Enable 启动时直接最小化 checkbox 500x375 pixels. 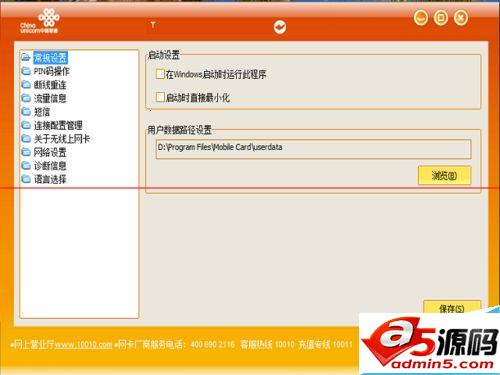(x=160, y=97)
